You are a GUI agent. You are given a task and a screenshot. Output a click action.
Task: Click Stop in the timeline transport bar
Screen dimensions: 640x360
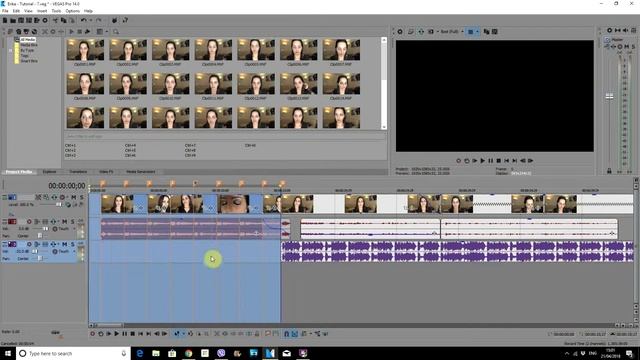click(133, 334)
